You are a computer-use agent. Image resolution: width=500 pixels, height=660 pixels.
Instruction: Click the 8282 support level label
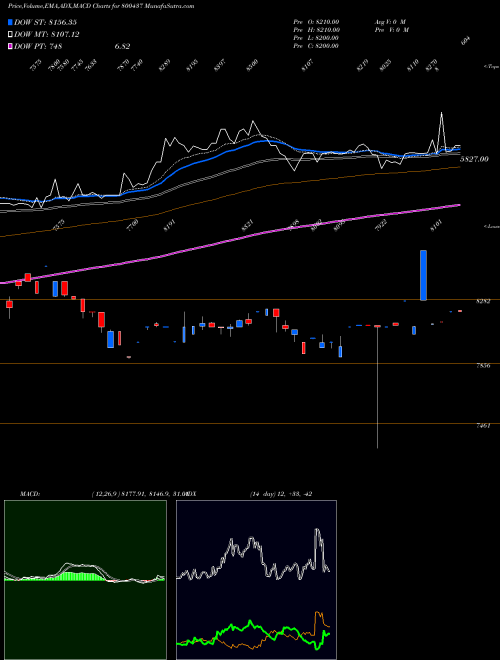[483, 301]
